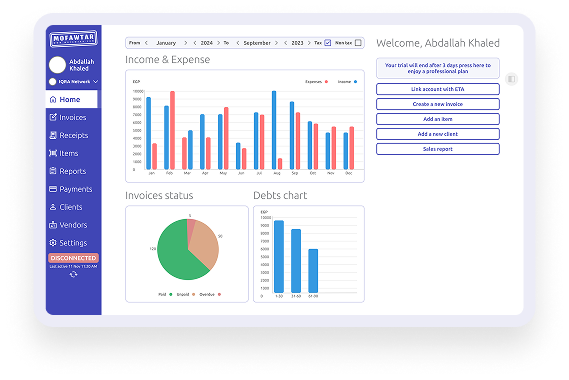Viewport: 569px width, 380px height.
Task: Check the Non tax checkbox
Action: (358, 43)
